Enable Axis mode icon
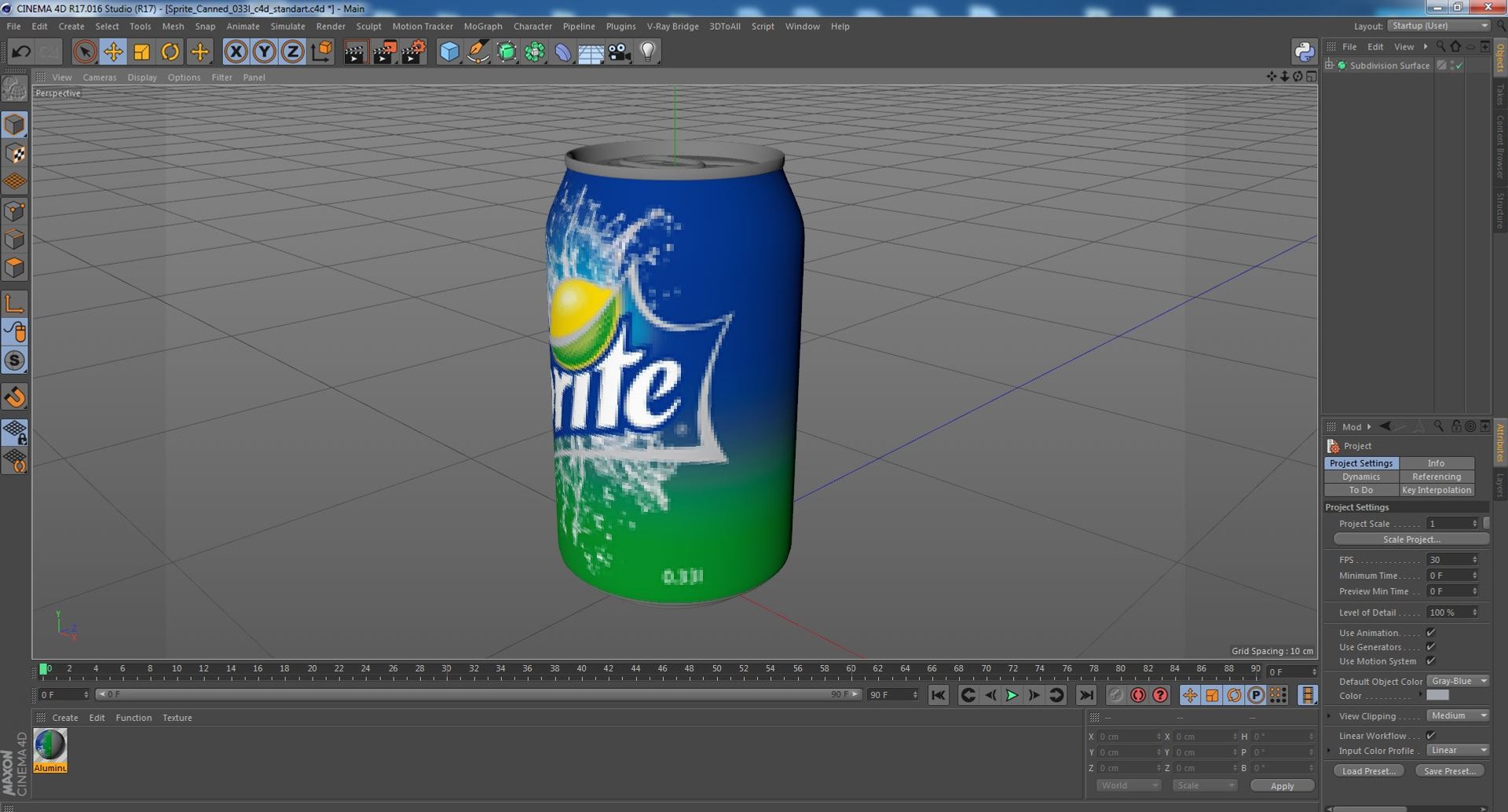1508x812 pixels. [15, 303]
